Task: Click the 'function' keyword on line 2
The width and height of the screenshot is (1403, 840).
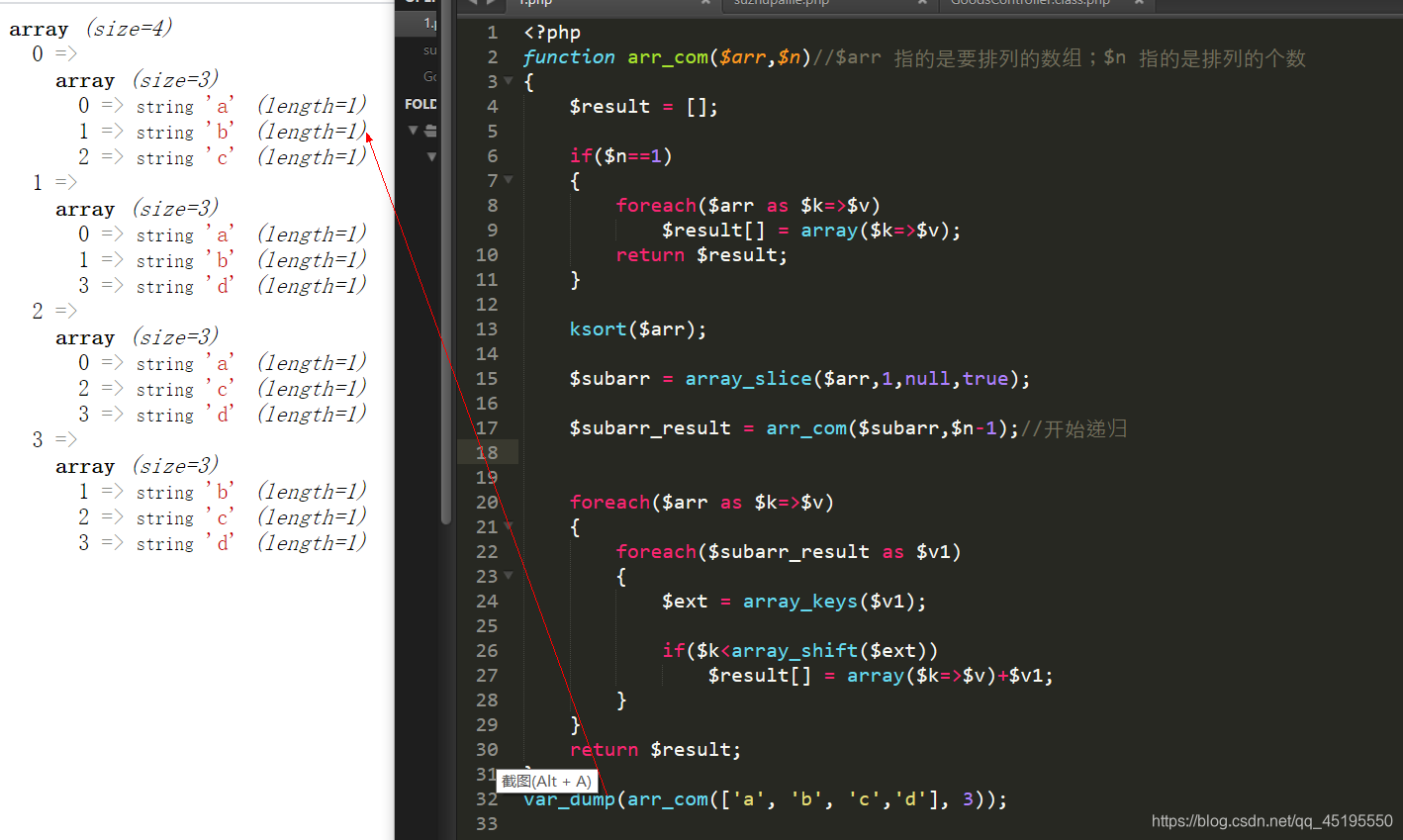Action: (x=569, y=57)
